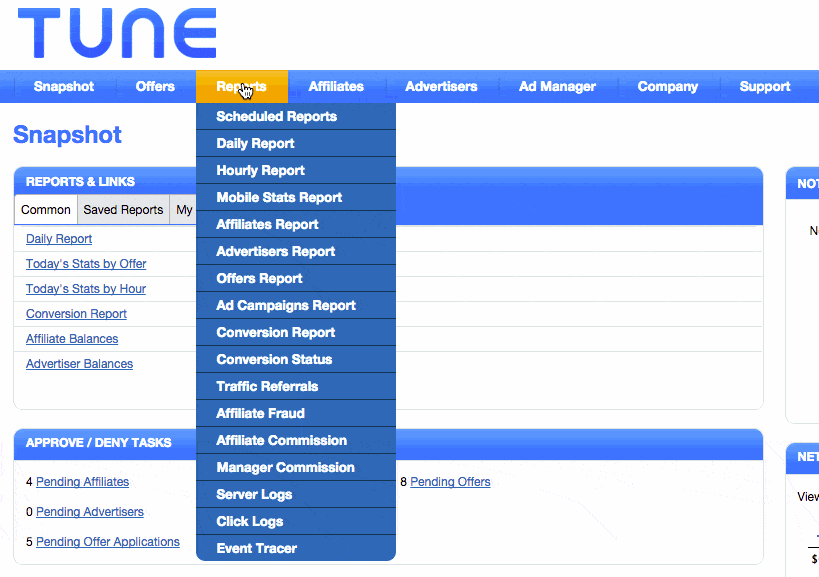View the Pending Offers link

pos(450,482)
